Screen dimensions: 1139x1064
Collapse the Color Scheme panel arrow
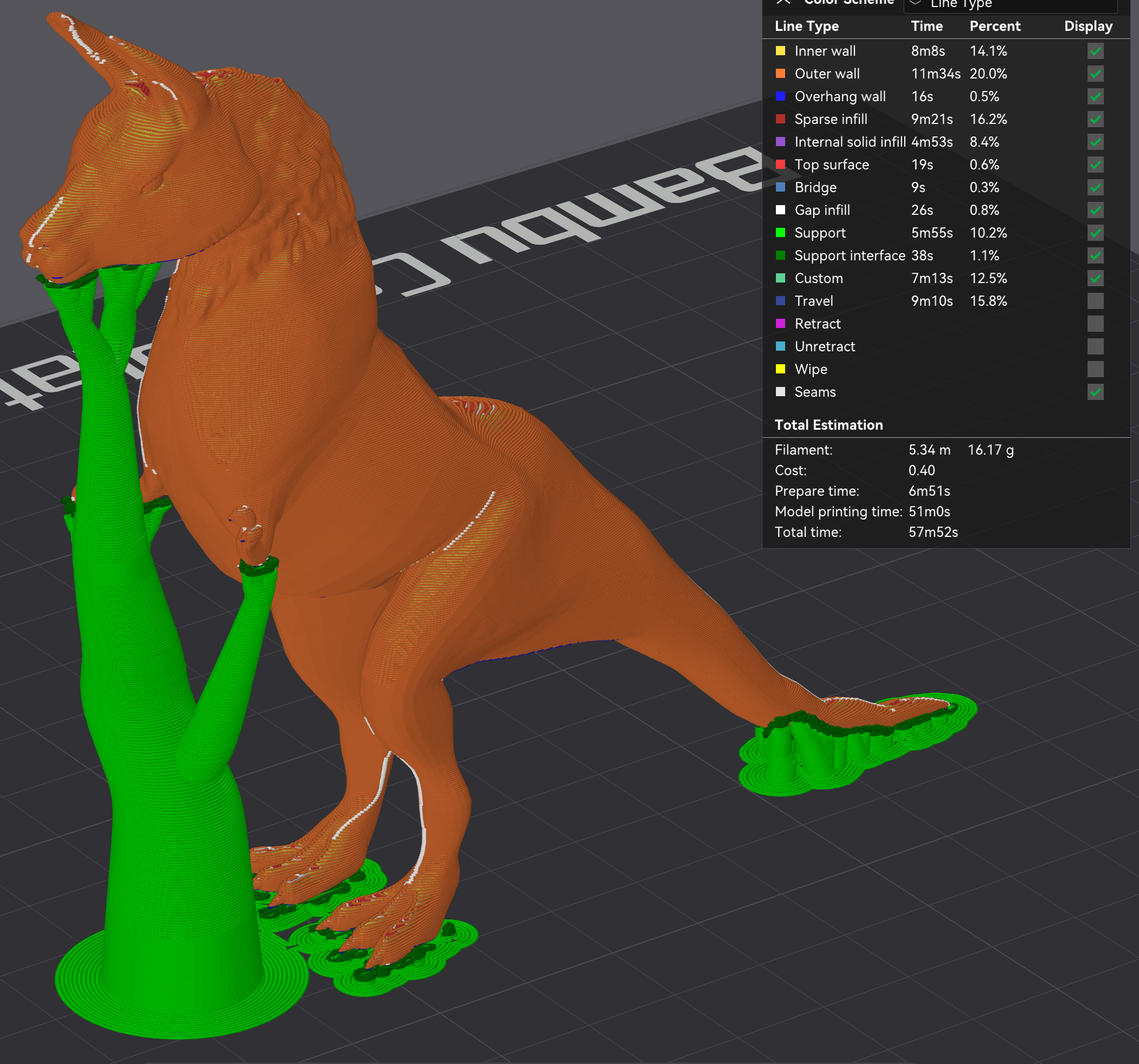784,2
